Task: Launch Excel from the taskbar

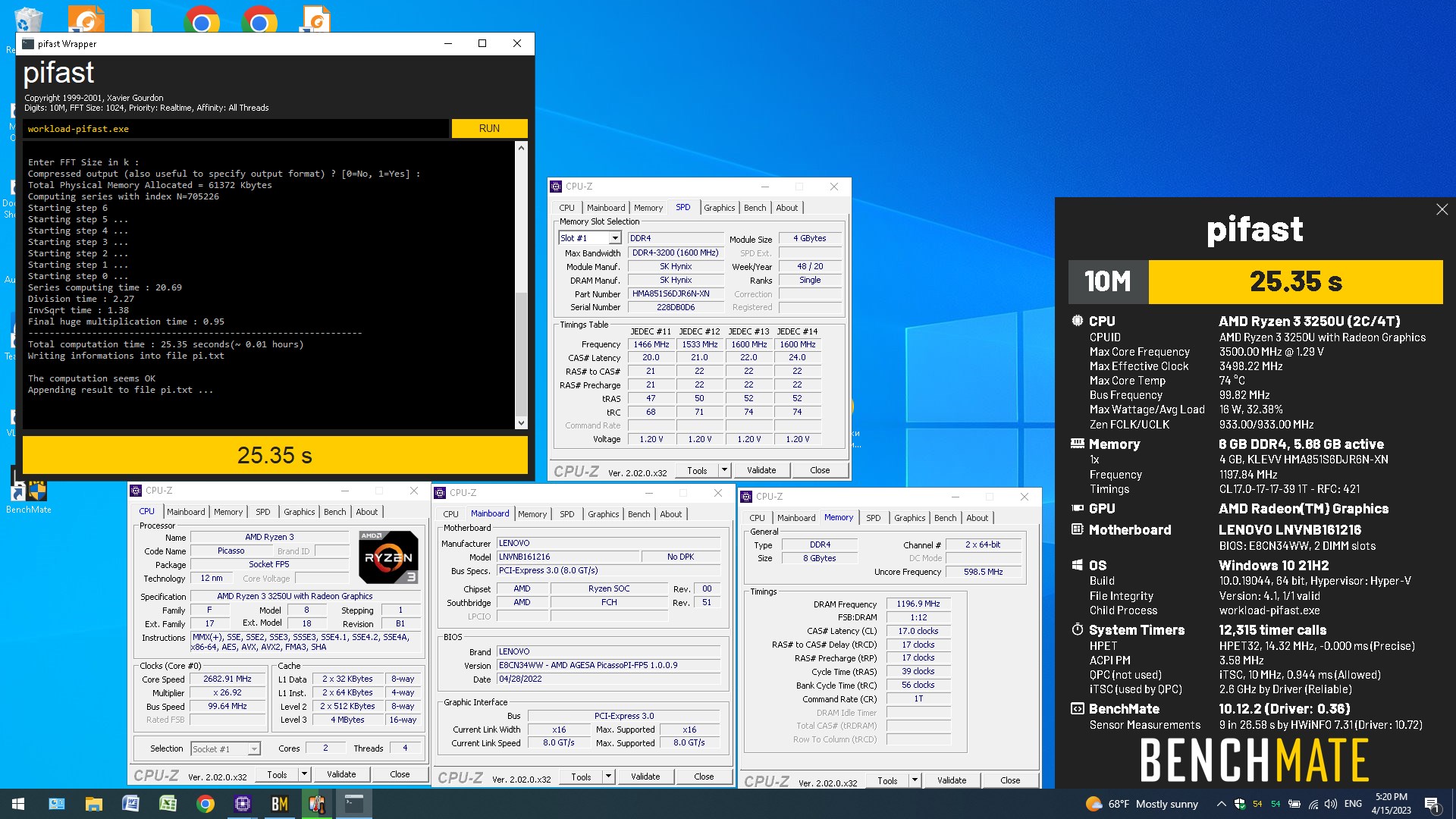Action: [168, 804]
